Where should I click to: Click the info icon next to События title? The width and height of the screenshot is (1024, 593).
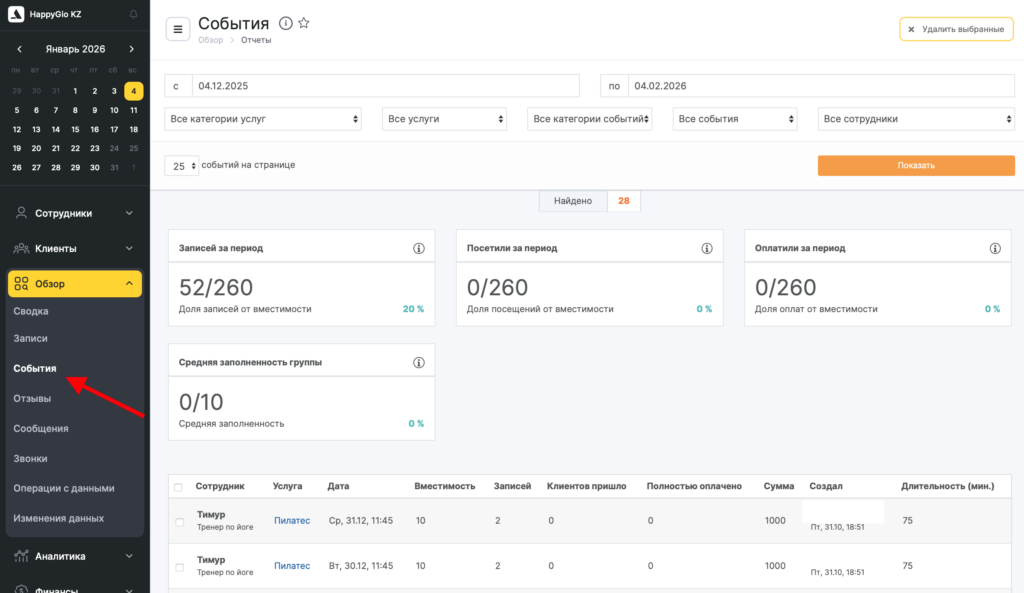285,24
